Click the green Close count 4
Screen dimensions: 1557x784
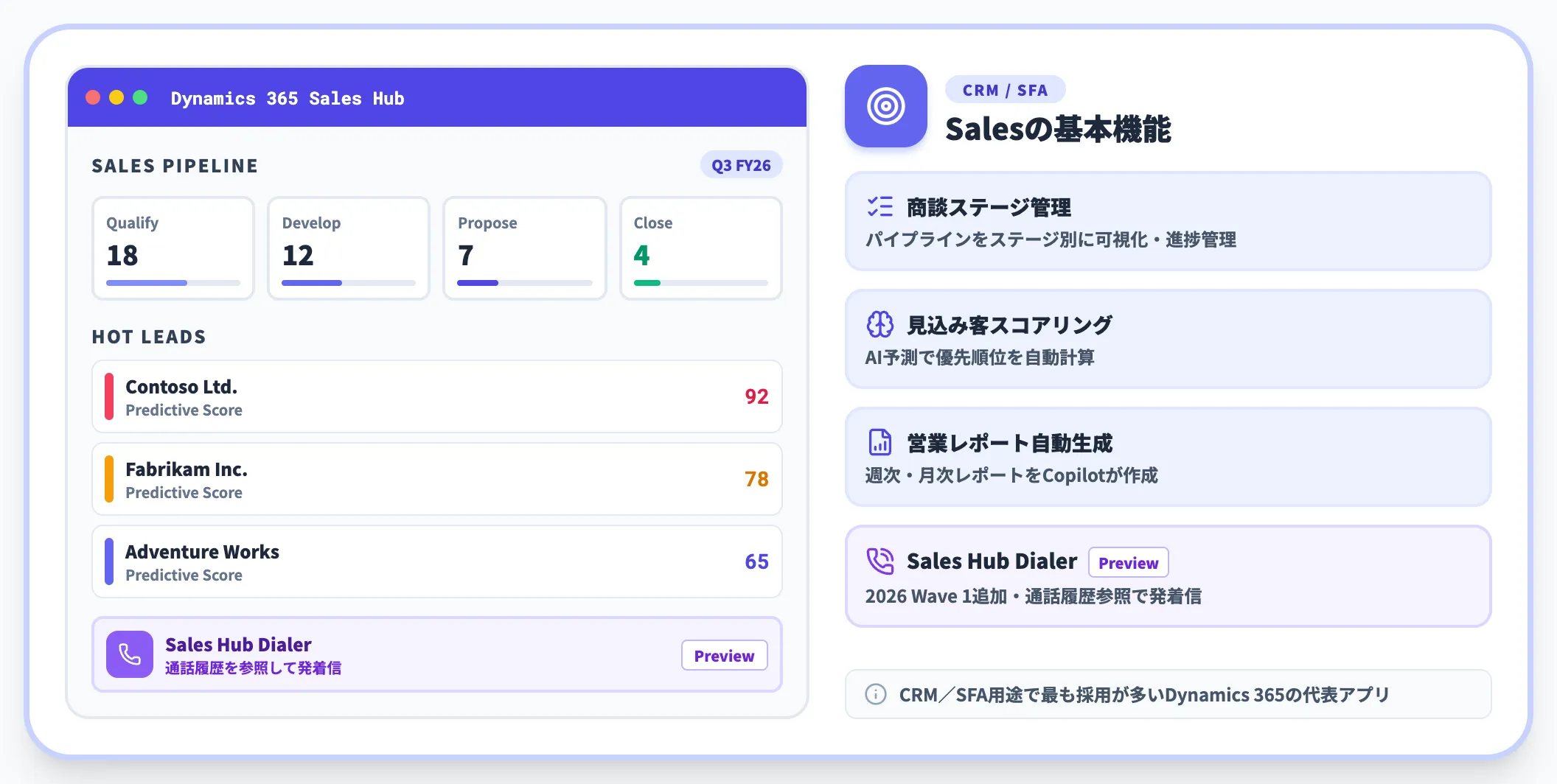[641, 256]
